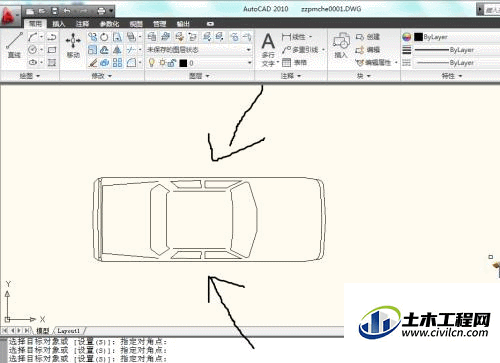Click the Table (表格) button
This screenshot has width=500, height=363.
coord(295,62)
